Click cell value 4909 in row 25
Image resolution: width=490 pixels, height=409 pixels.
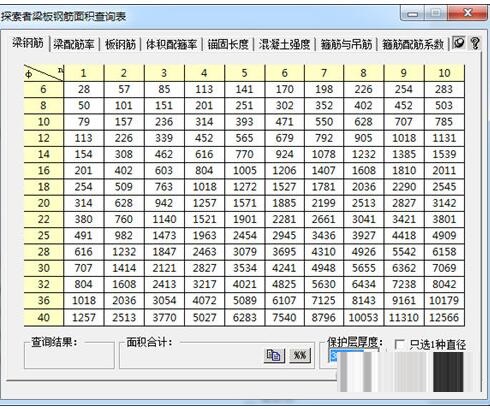click(444, 235)
